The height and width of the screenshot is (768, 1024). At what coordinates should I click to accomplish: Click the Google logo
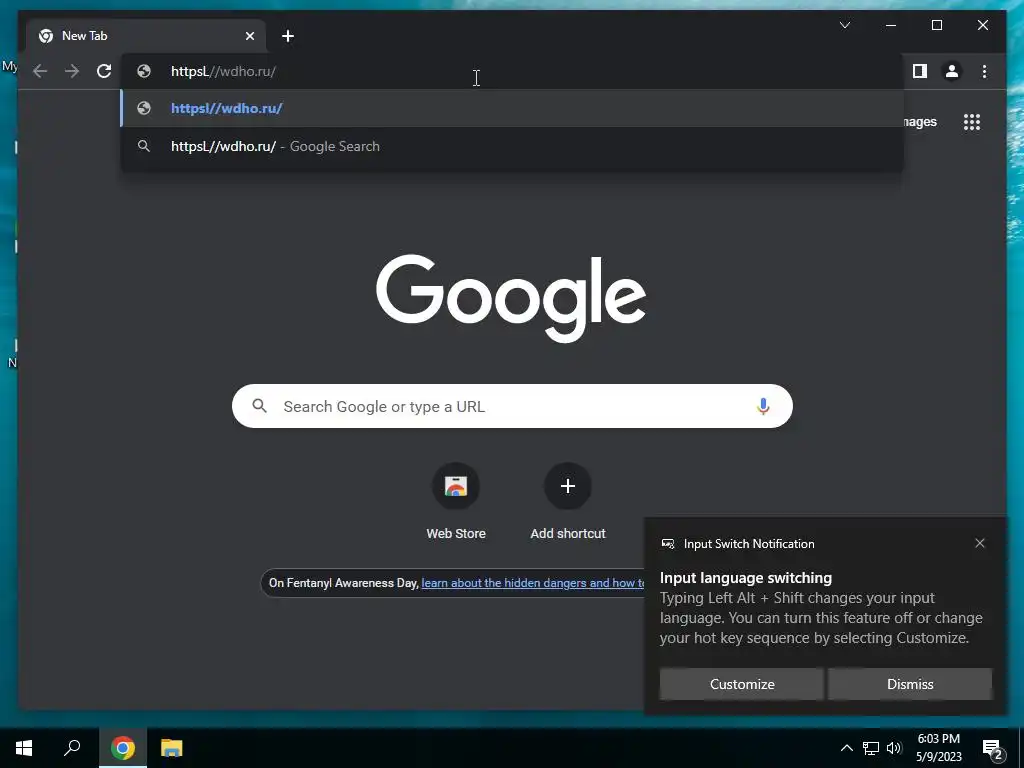click(x=511, y=297)
